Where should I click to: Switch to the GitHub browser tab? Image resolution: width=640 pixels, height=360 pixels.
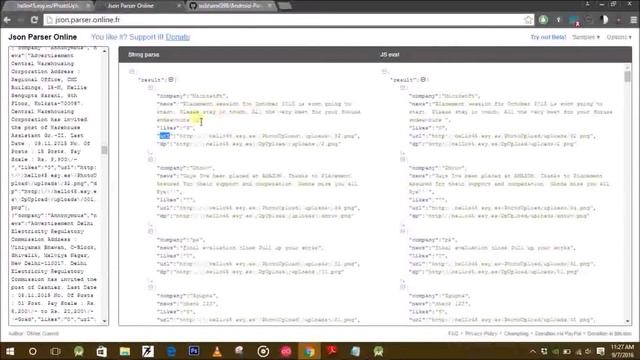[x=231, y=6]
